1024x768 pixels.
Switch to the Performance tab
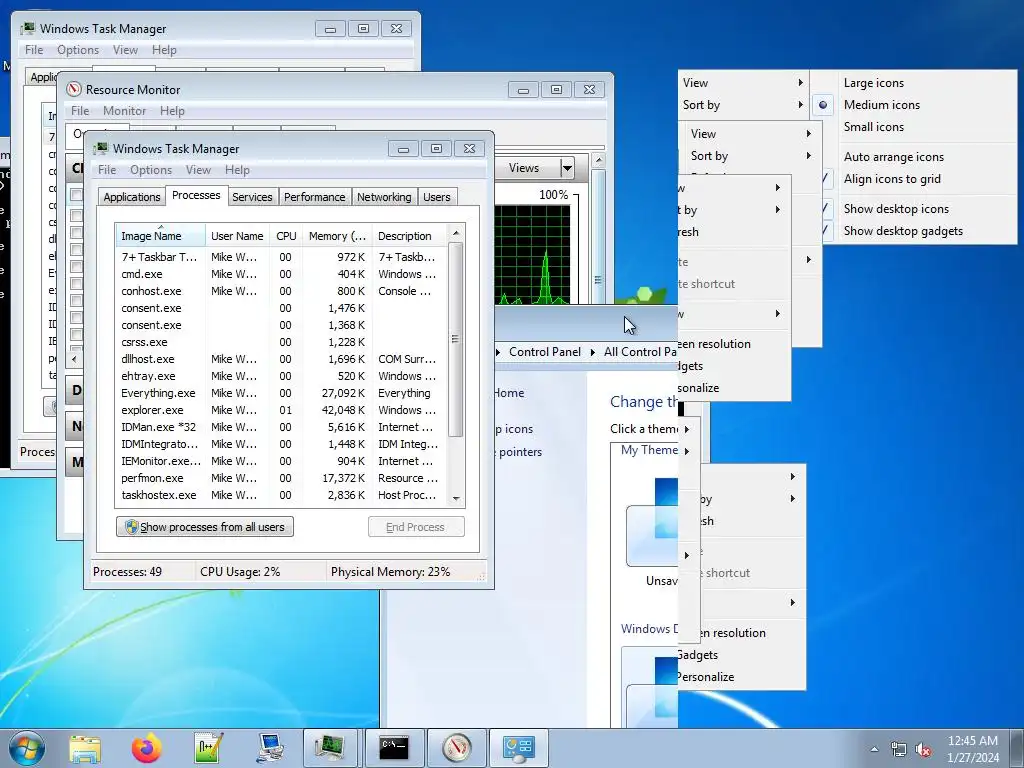click(x=314, y=197)
